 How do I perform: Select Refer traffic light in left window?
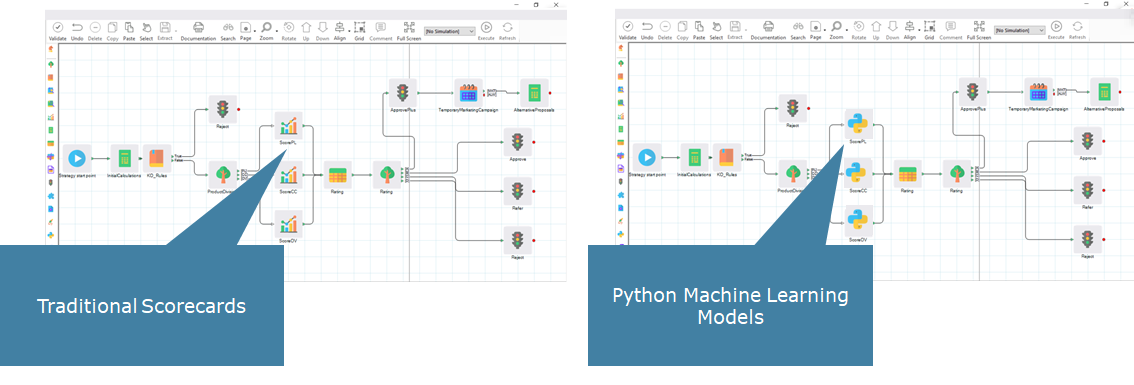517,191
